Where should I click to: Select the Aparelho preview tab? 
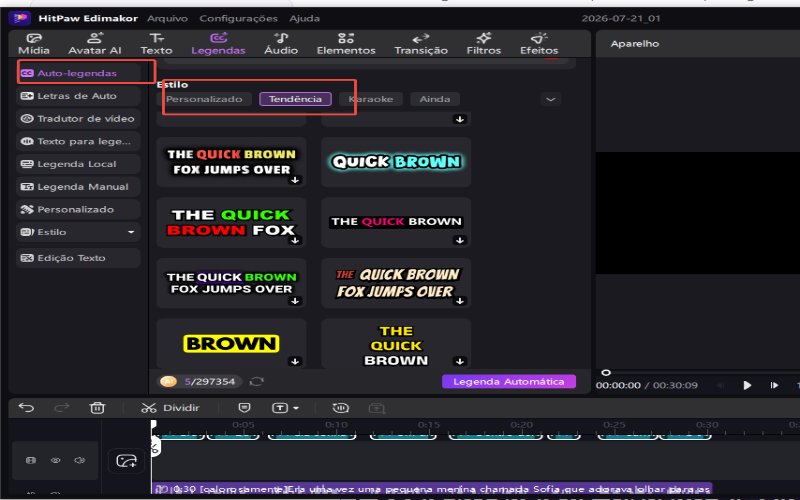[x=635, y=44]
